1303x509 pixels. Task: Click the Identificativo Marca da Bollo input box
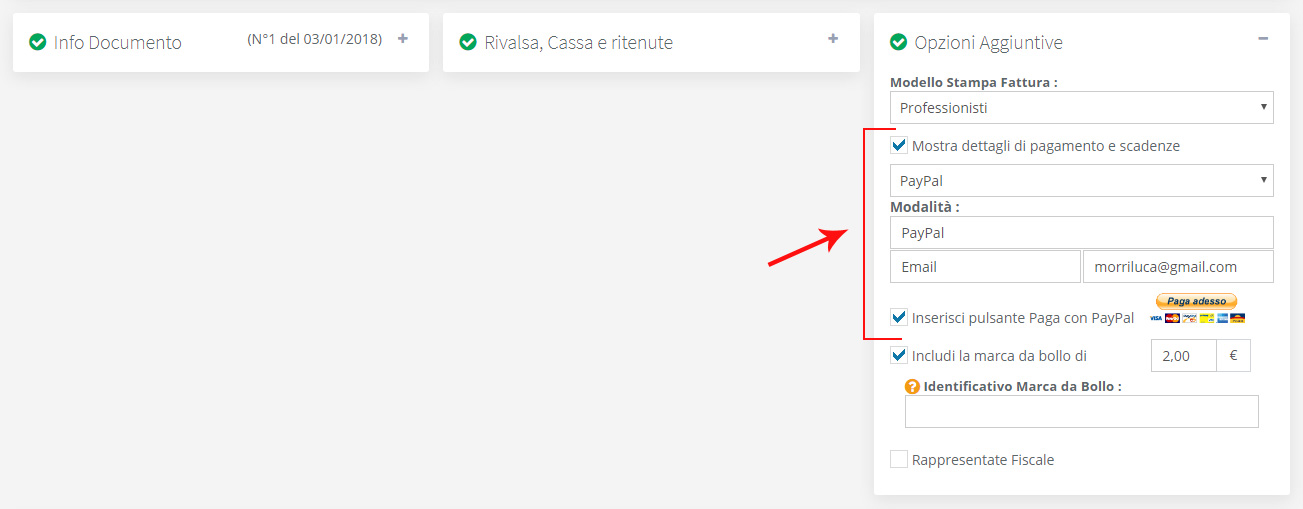[1081, 412]
